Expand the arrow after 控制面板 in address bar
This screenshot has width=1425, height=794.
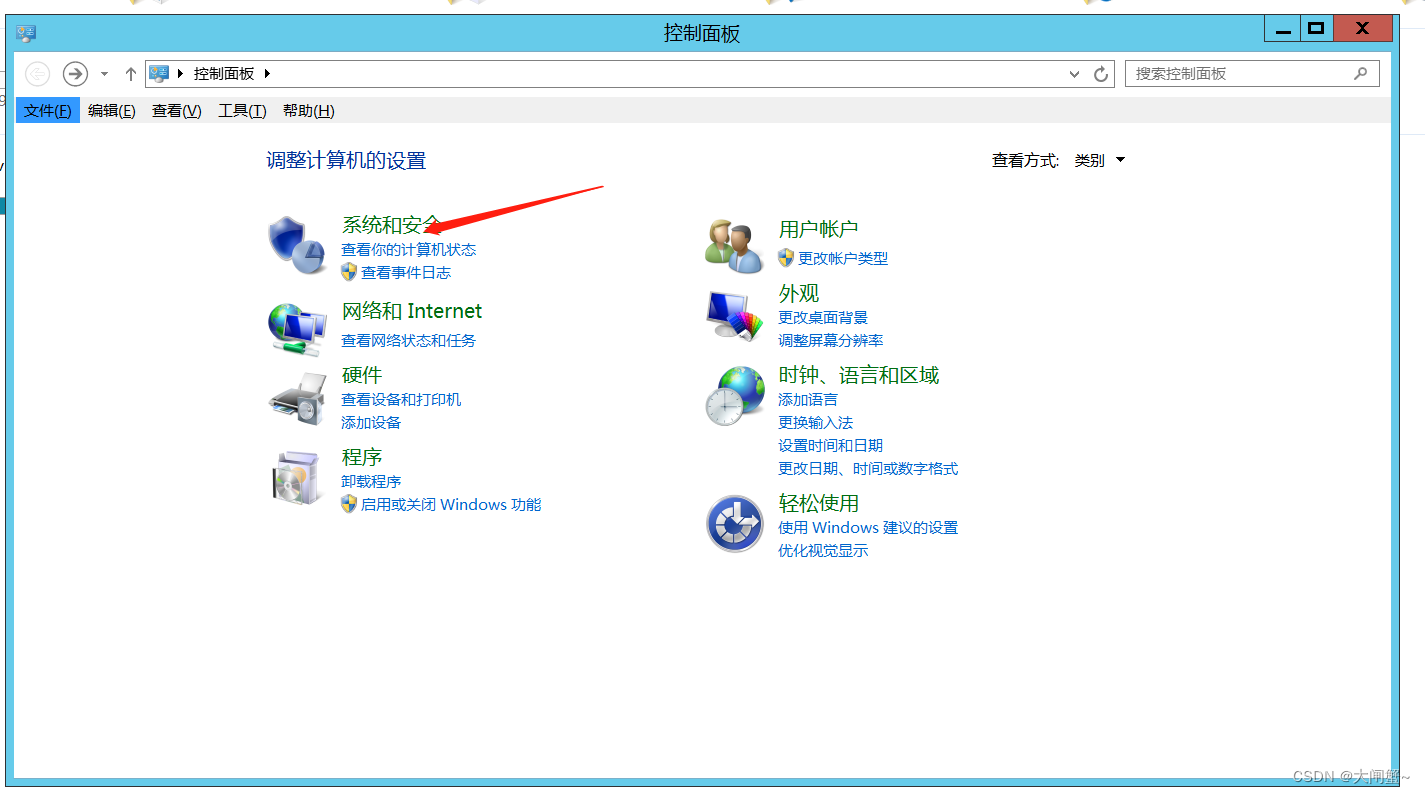[x=267, y=74]
